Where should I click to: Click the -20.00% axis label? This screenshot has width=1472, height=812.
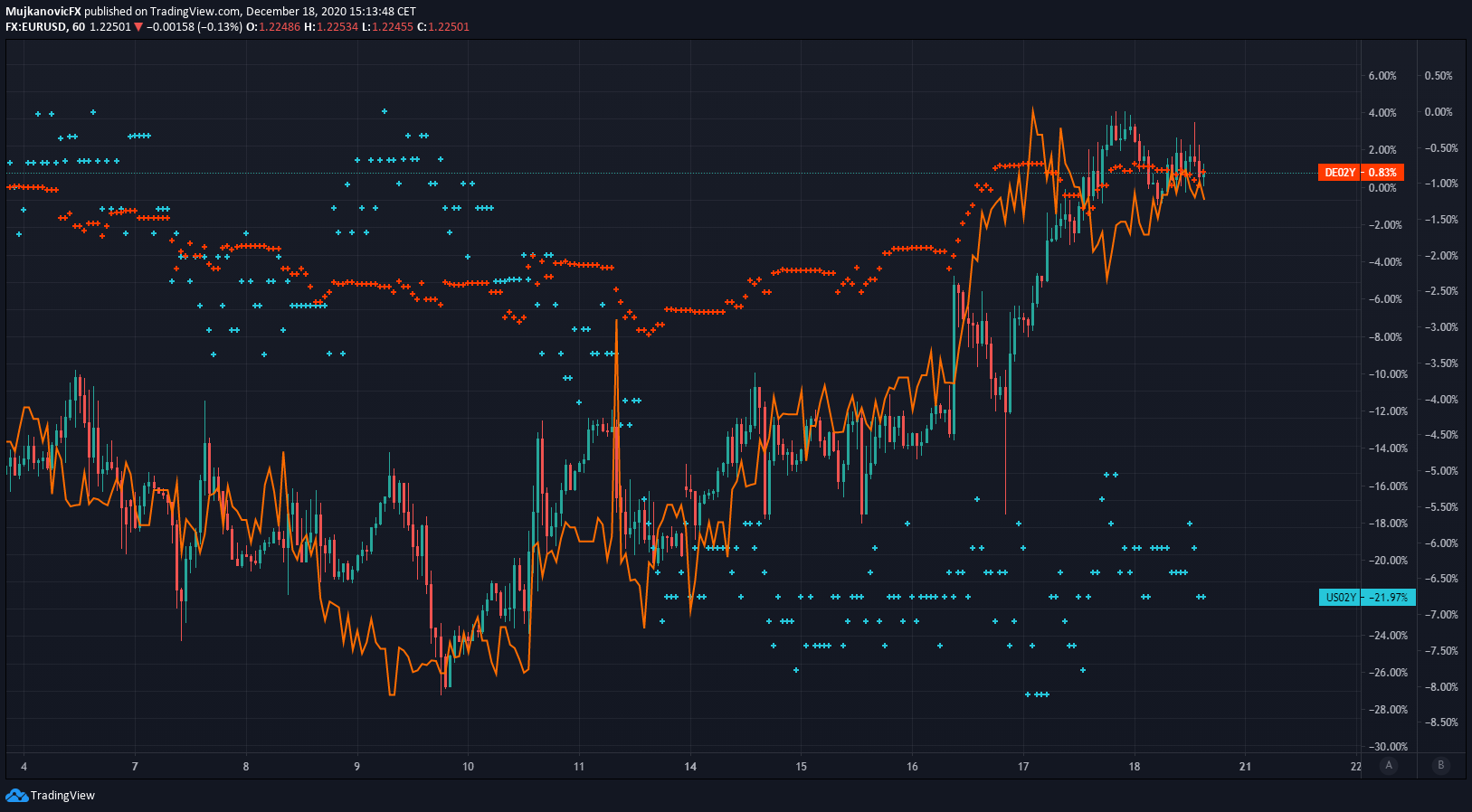(1386, 561)
